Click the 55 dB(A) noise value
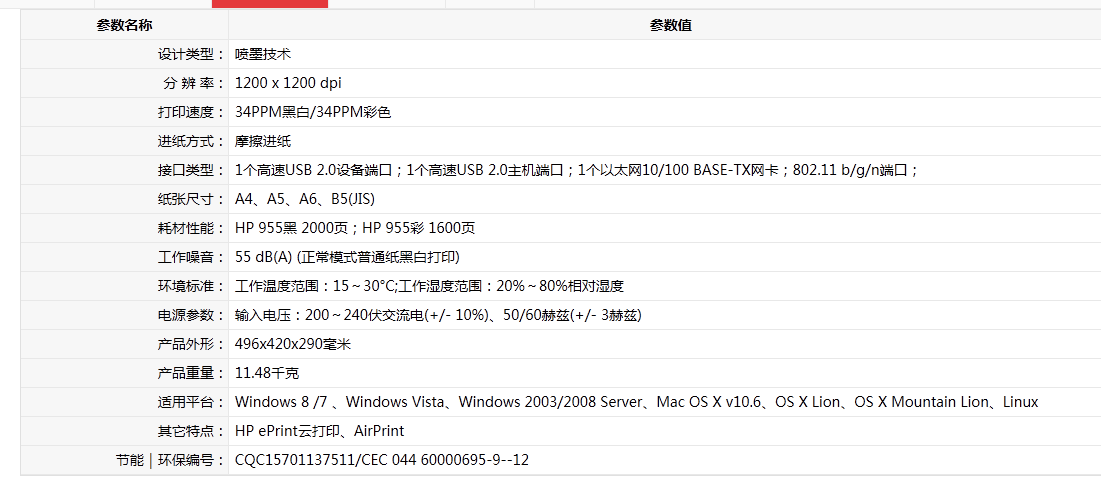This screenshot has height=488, width=1101. (348, 257)
